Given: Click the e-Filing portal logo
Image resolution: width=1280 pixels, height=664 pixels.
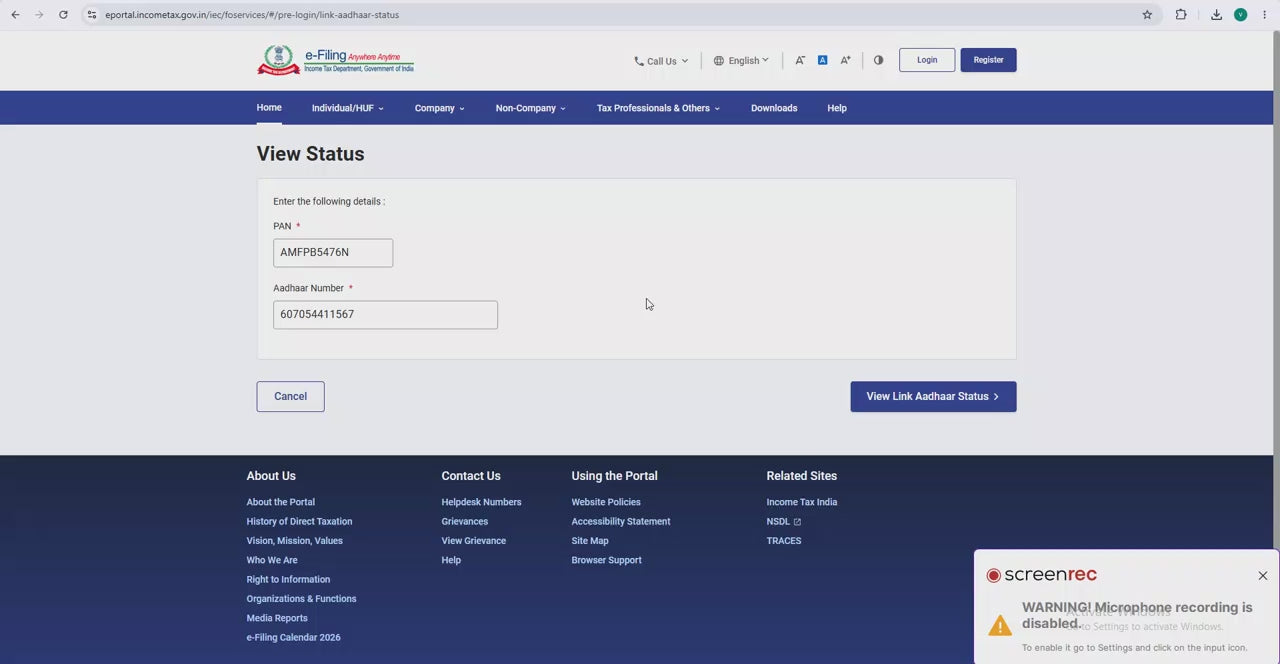Looking at the screenshot, I should pyautogui.click(x=336, y=60).
